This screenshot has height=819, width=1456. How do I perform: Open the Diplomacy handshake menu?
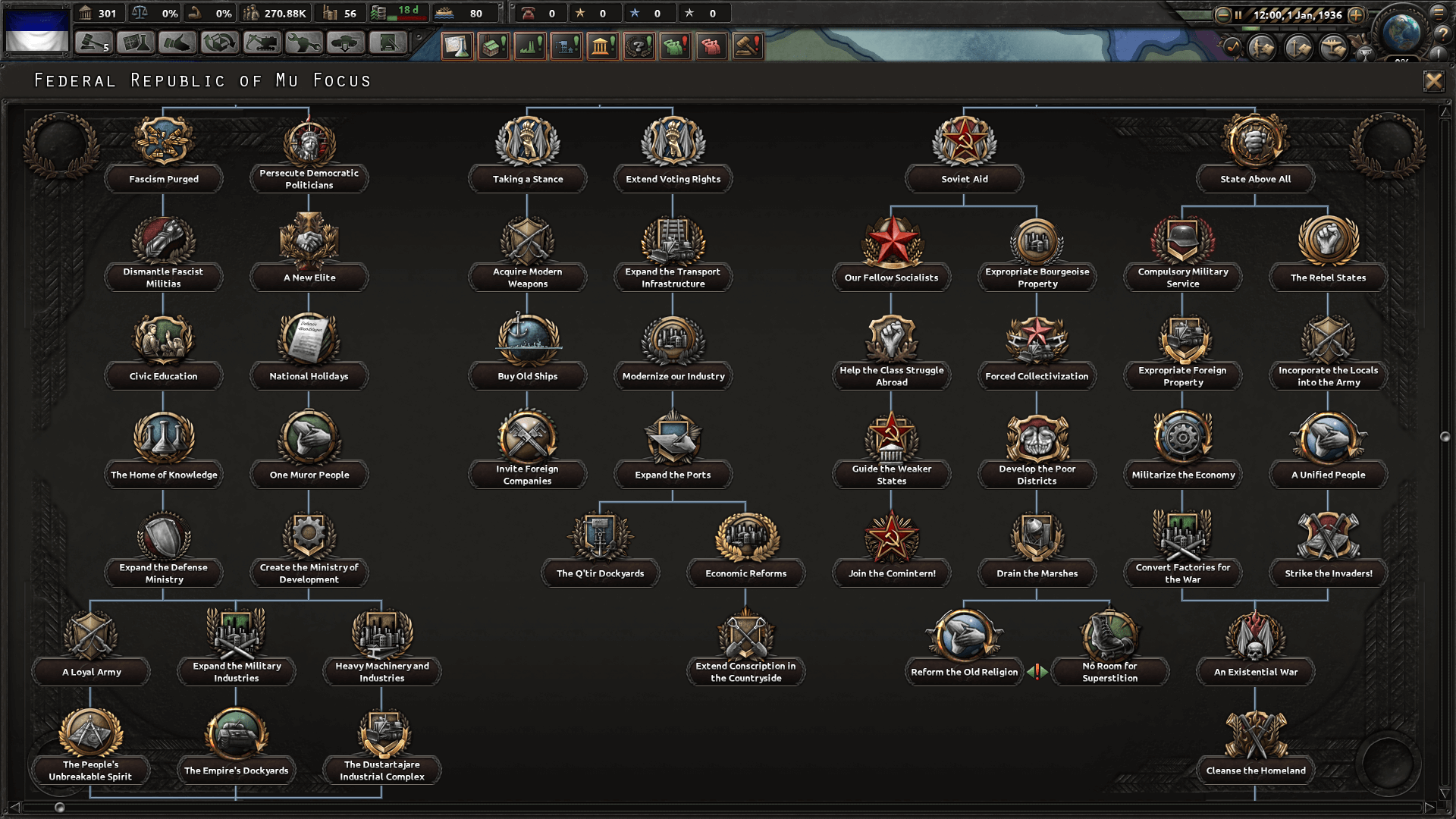click(177, 43)
